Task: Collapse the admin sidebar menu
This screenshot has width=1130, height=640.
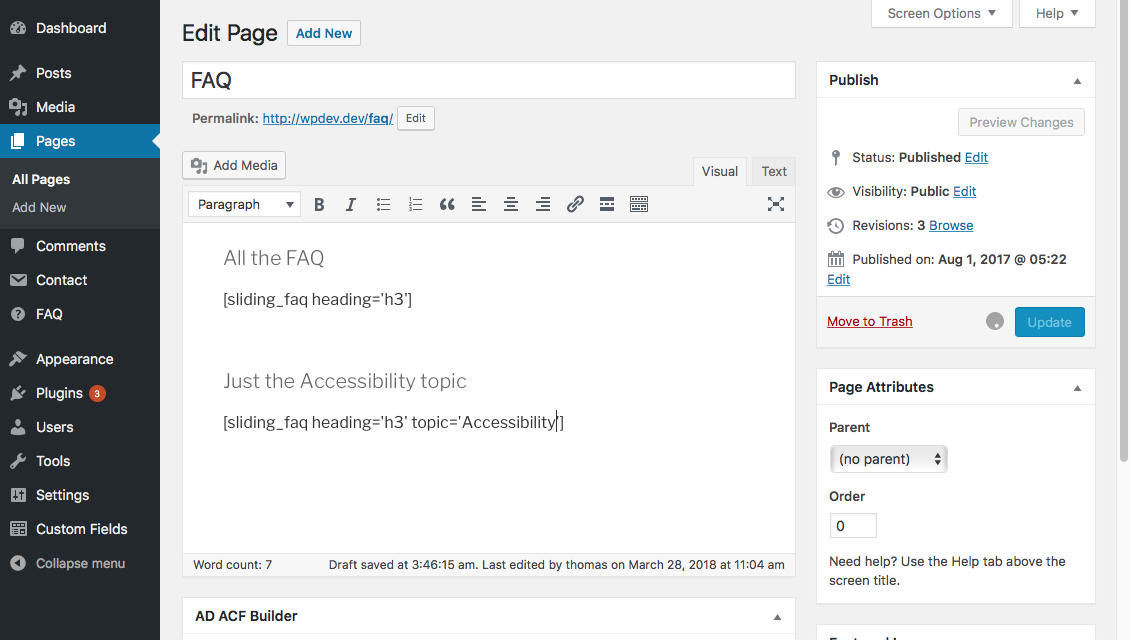Action: pos(80,563)
